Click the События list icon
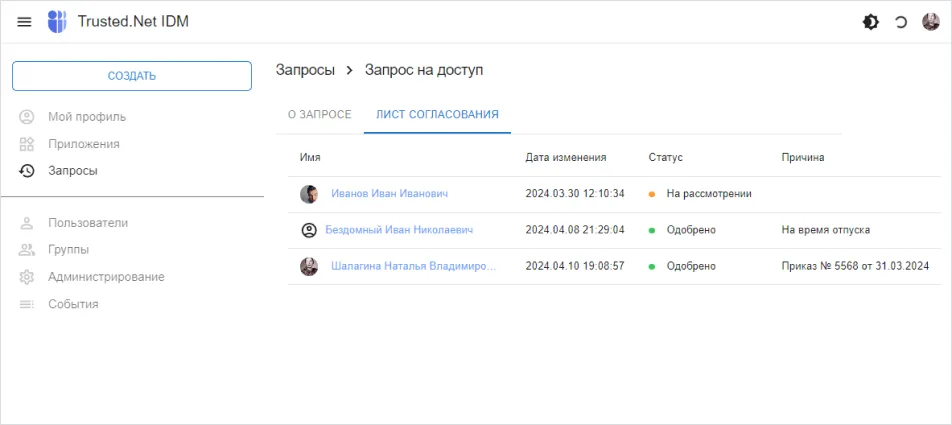 tap(28, 304)
